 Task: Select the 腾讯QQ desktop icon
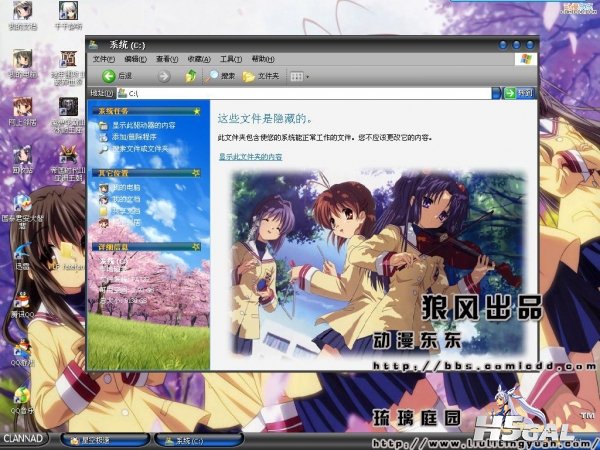point(22,298)
